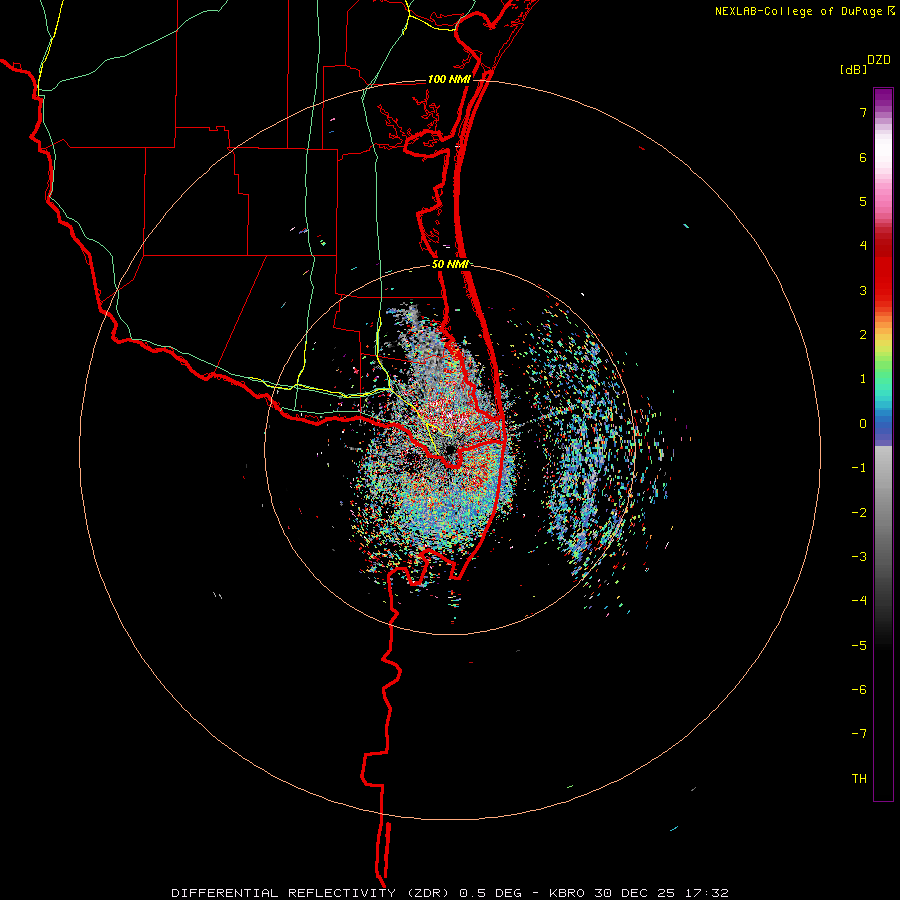Click the dark radar site center spot

[449, 449]
